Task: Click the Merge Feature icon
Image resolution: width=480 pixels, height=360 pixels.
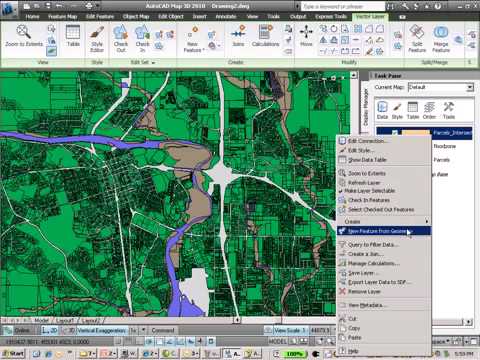Action: point(441,33)
